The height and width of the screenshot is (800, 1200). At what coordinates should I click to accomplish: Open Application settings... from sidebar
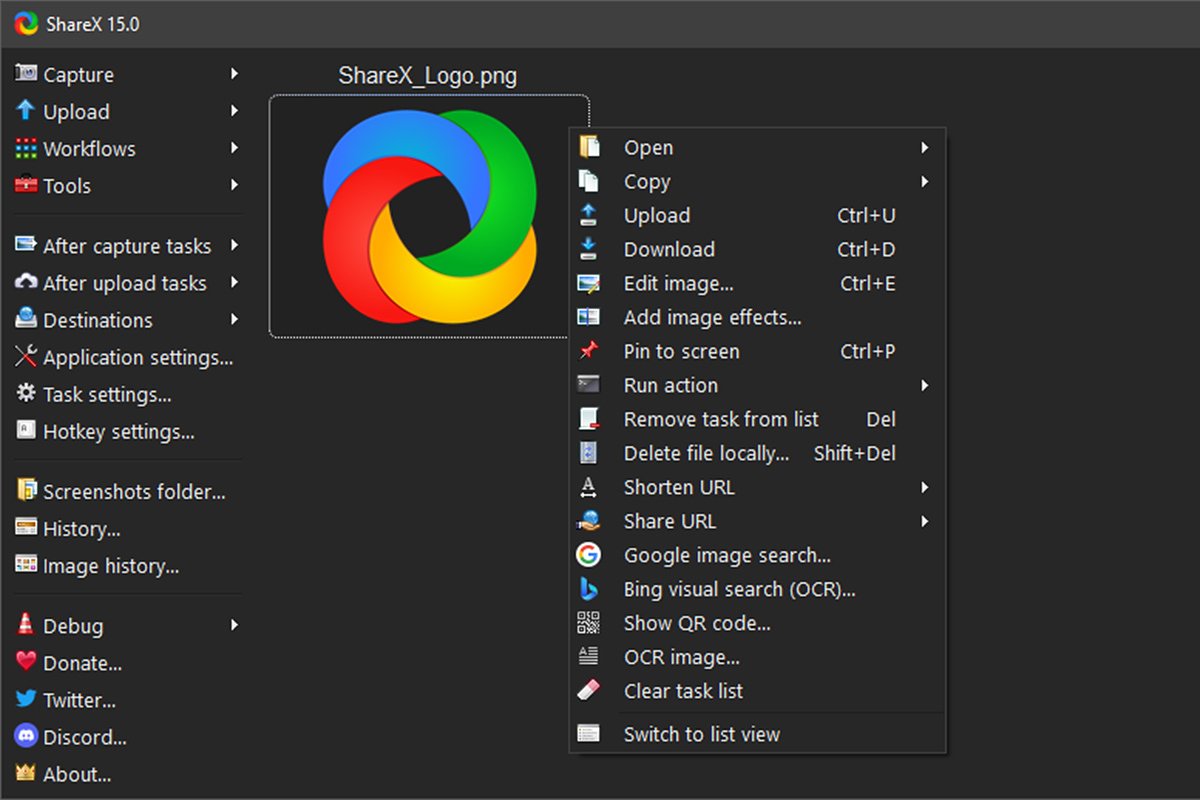(x=137, y=358)
